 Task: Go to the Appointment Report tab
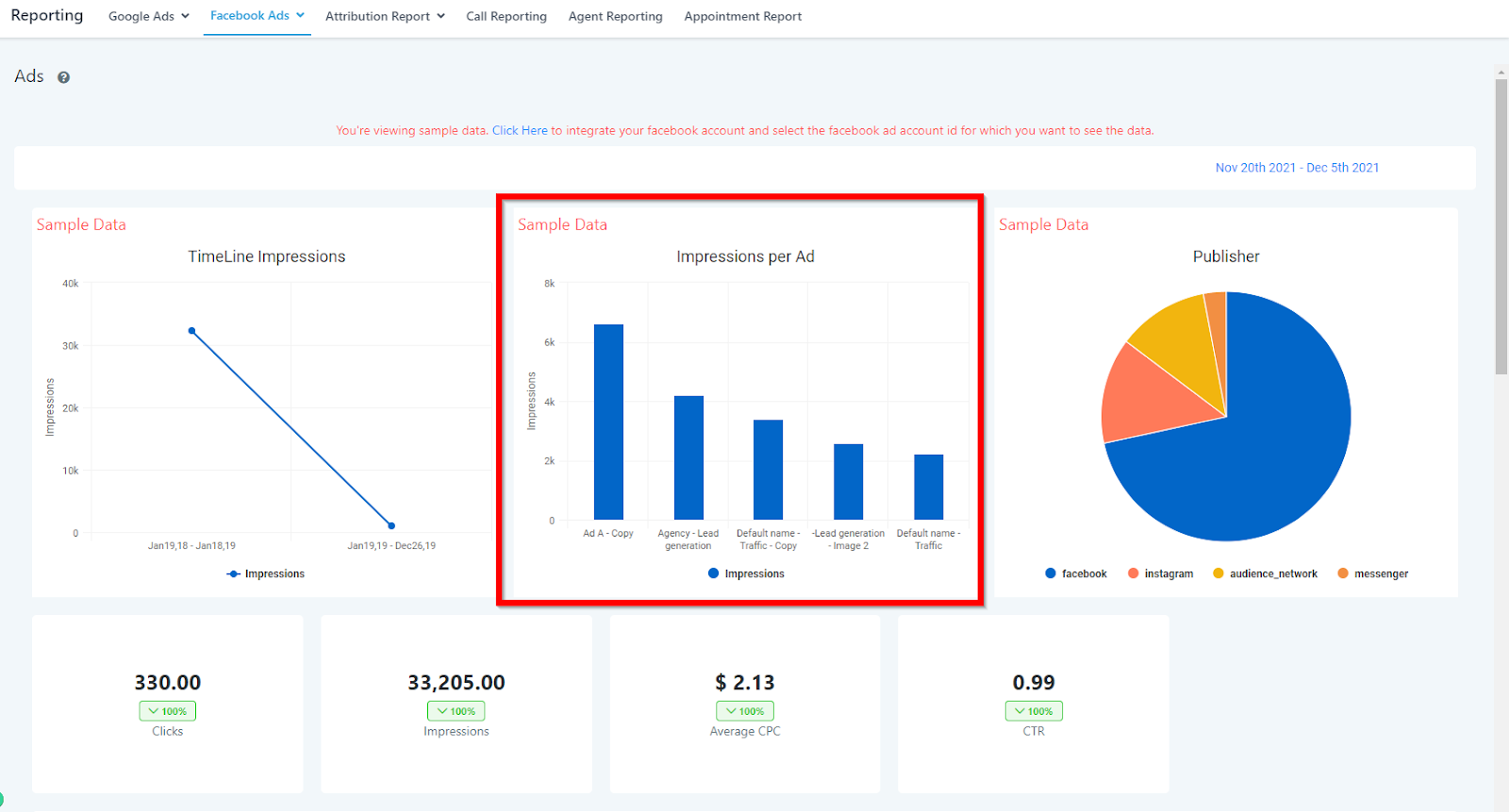coord(743,16)
